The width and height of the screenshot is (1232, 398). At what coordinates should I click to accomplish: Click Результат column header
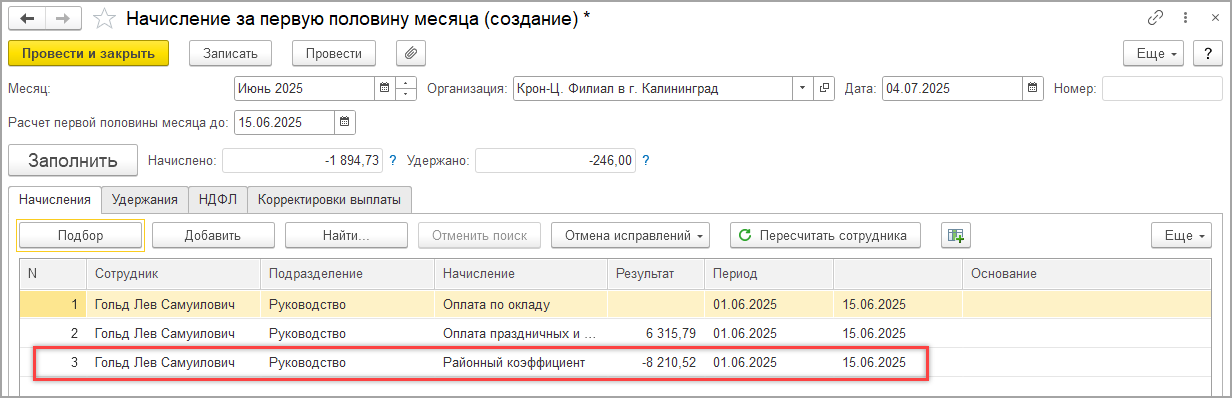655,273
